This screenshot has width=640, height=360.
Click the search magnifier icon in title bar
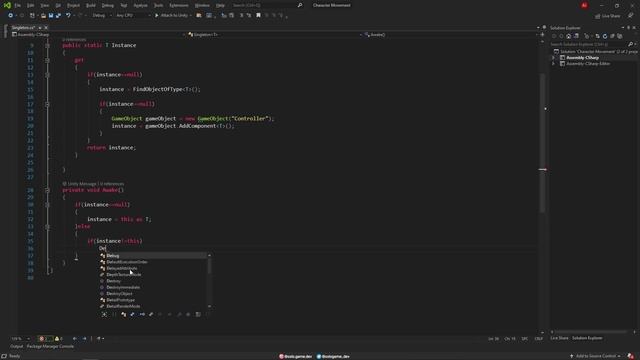coord(300,5)
